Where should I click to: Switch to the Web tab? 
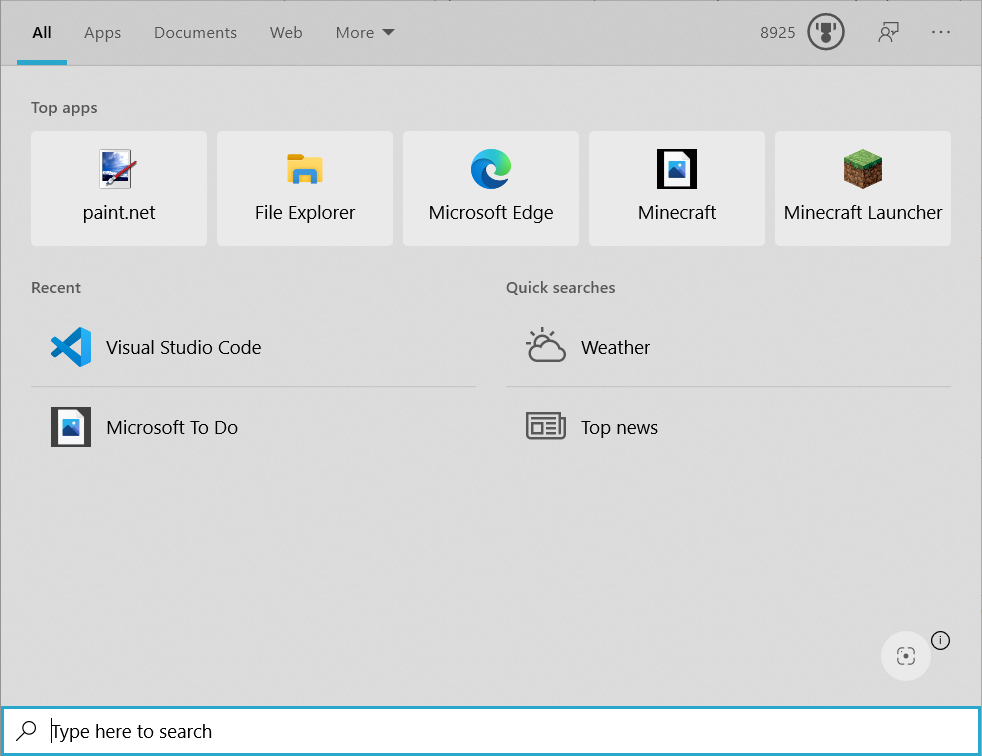(286, 33)
